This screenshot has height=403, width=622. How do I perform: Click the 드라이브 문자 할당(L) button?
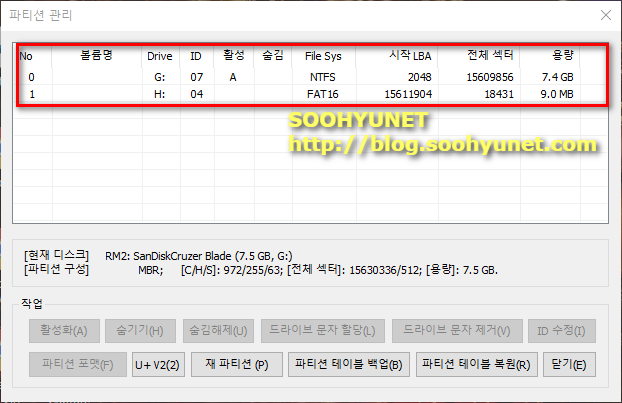[x=323, y=331]
